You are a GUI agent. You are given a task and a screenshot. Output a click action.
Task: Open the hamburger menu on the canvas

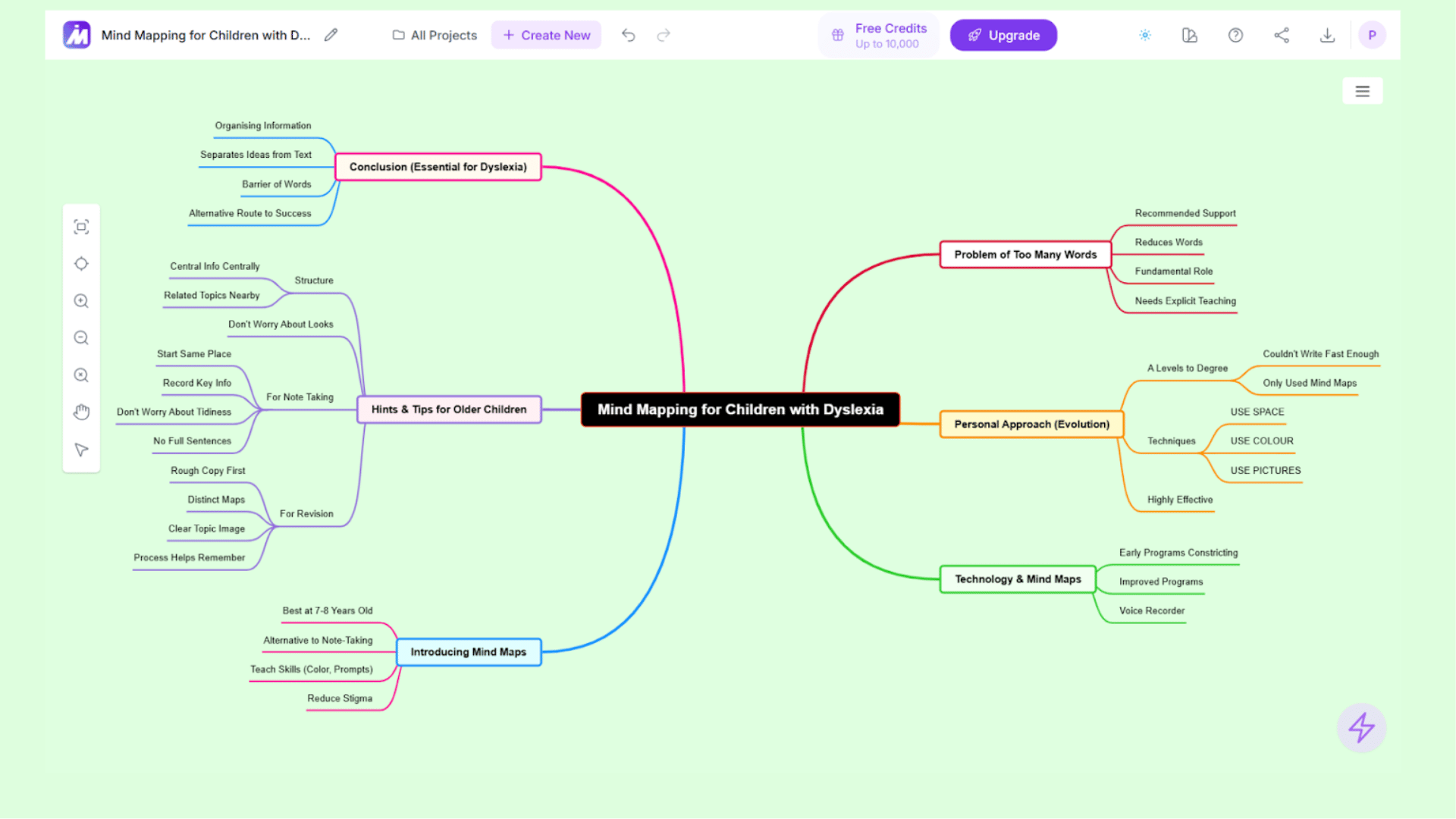[1363, 90]
